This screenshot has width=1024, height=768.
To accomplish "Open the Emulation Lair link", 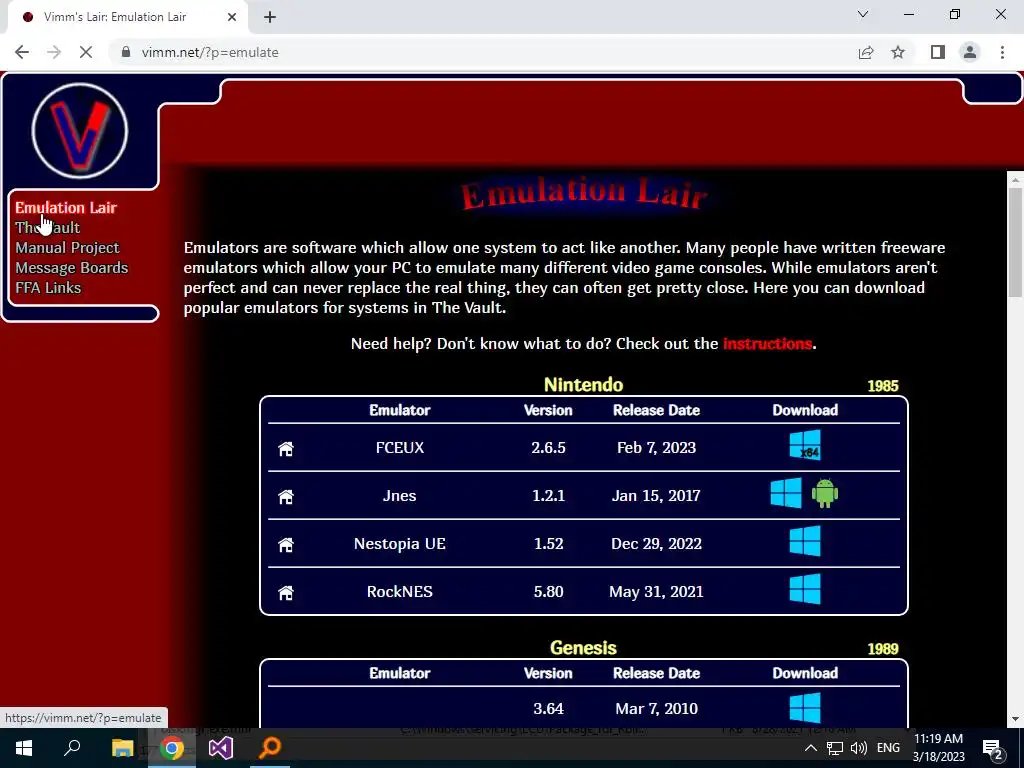I will click(66, 208).
